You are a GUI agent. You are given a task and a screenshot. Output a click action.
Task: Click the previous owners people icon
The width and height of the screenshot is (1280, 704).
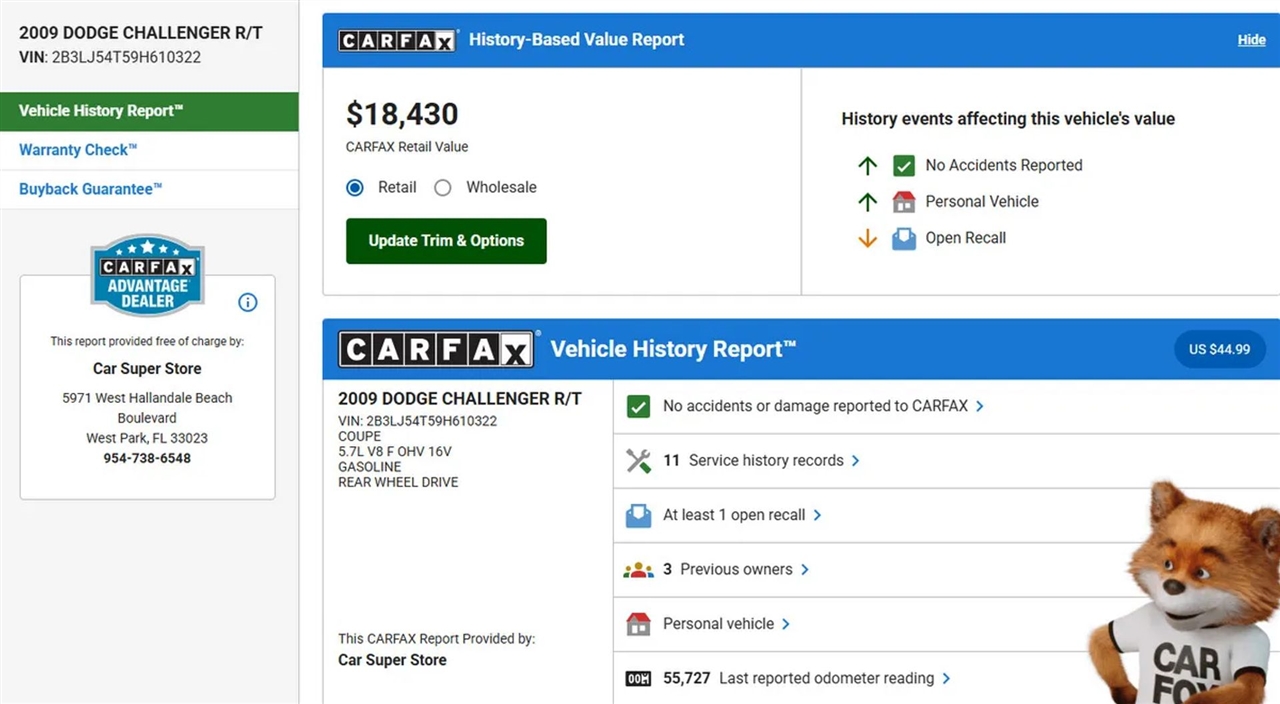638,570
